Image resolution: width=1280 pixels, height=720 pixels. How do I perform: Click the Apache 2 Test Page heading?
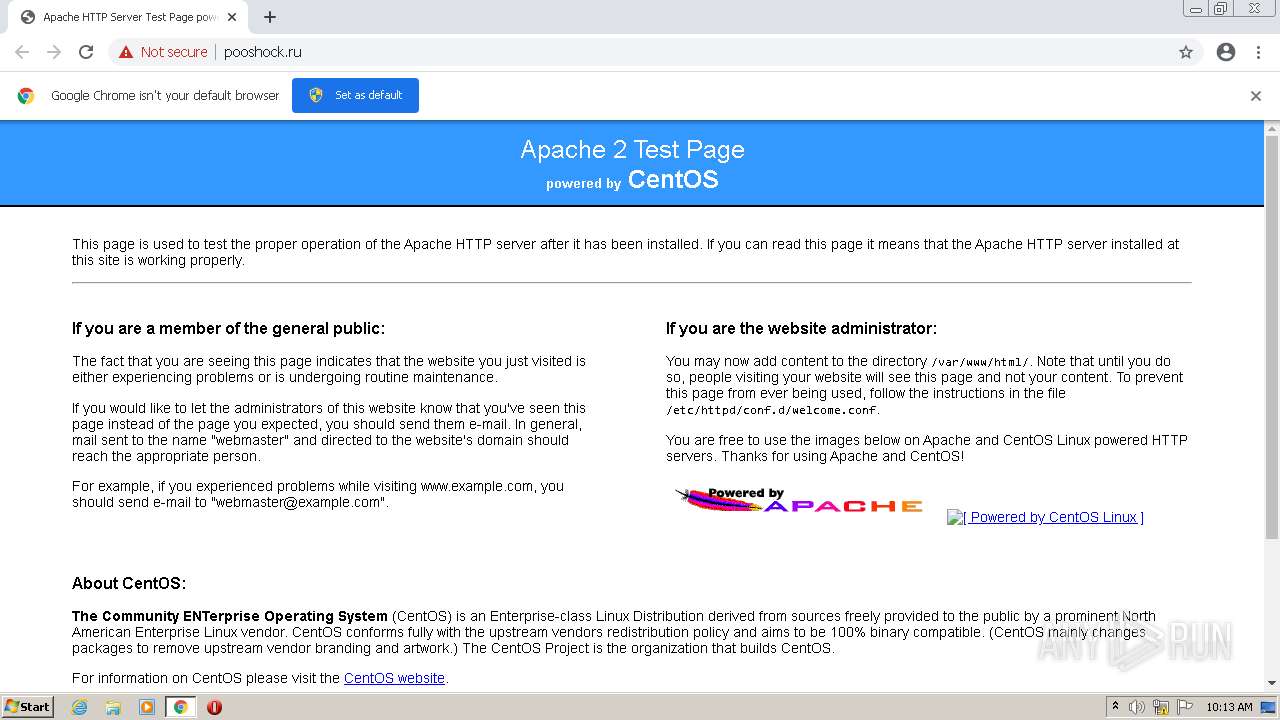pos(632,150)
